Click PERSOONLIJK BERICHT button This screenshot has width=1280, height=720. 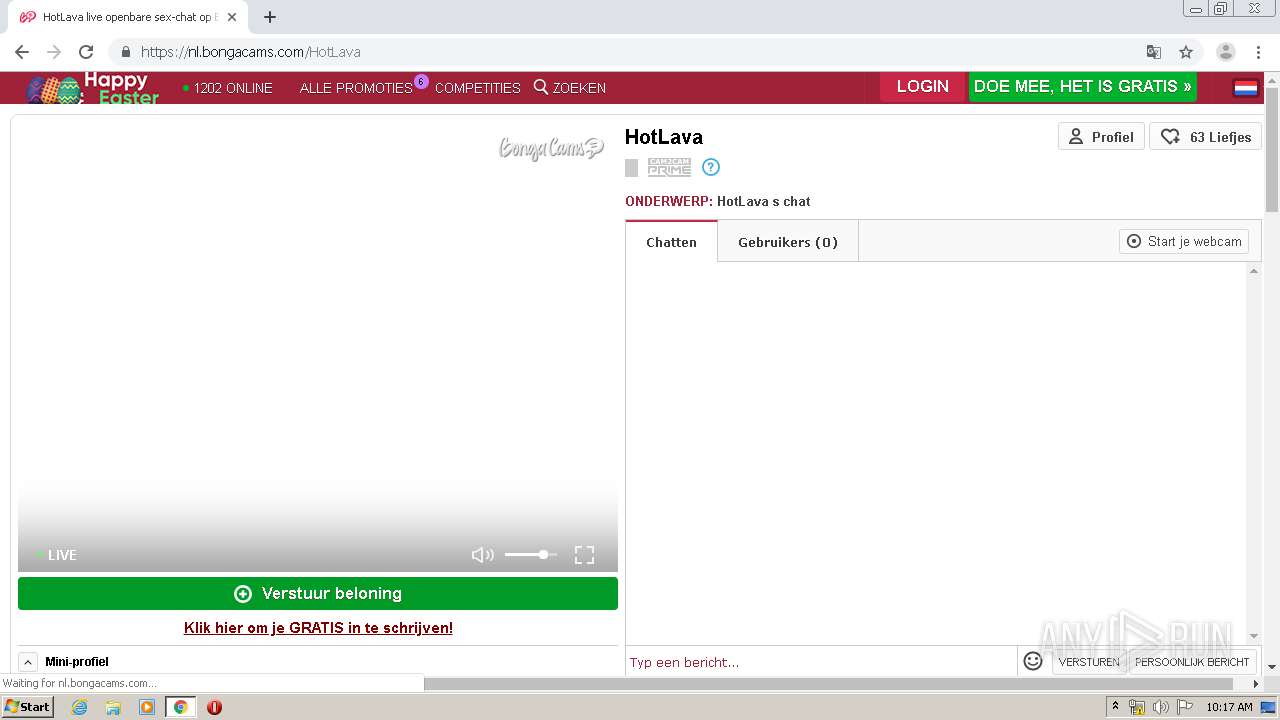(1192, 662)
